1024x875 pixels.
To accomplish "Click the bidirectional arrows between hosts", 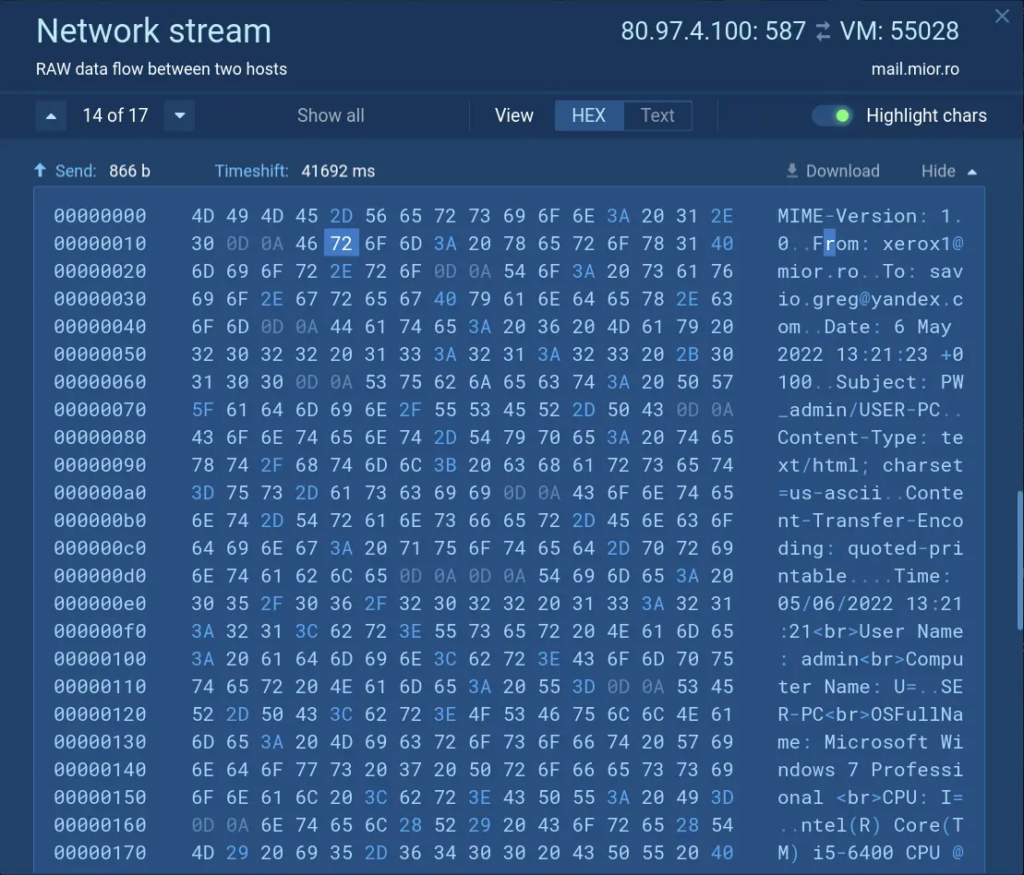I will click(823, 31).
